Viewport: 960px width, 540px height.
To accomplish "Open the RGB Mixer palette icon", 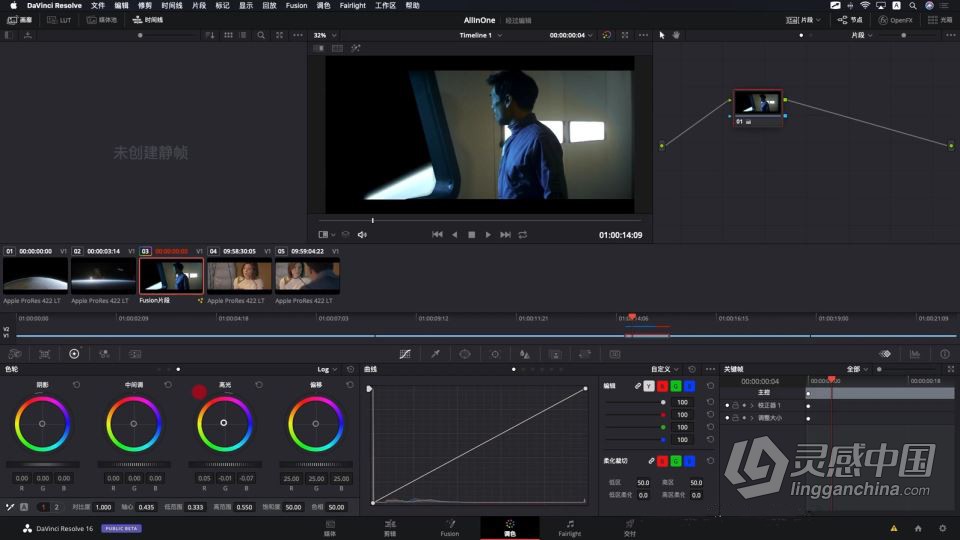I will point(104,354).
